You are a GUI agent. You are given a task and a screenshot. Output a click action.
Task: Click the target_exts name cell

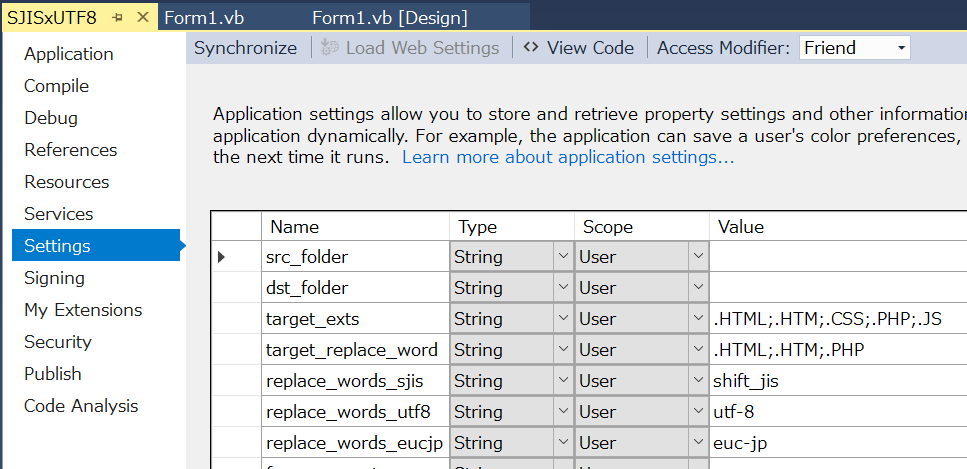pos(356,318)
